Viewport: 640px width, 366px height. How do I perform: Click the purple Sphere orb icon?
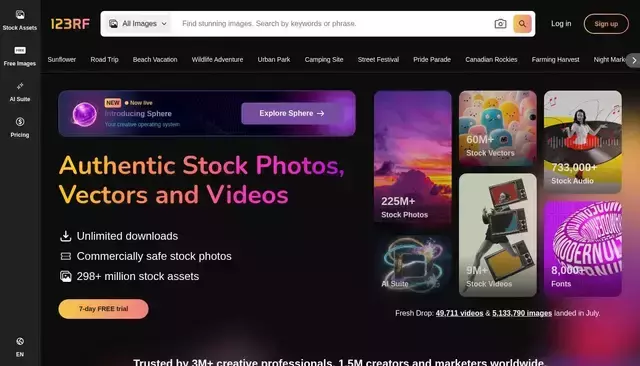[84, 114]
